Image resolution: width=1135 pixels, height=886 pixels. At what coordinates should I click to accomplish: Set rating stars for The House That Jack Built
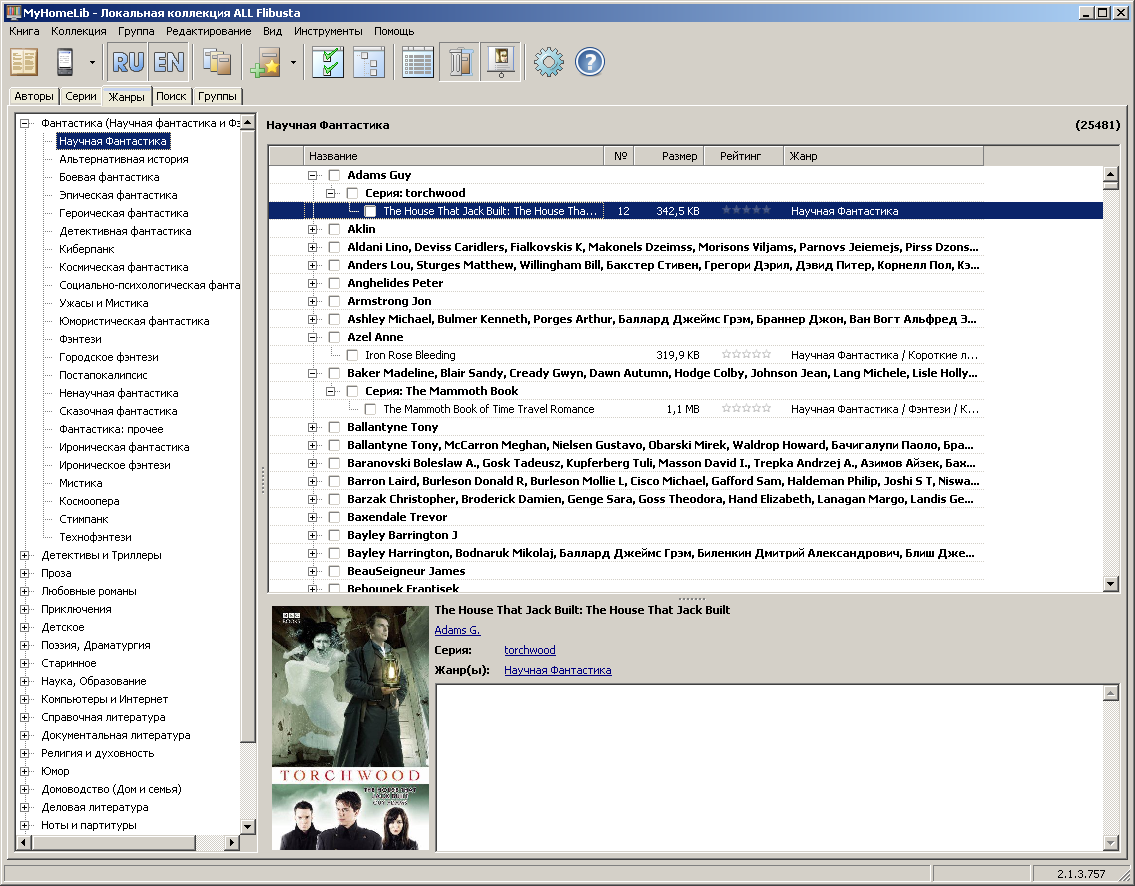(x=746, y=211)
